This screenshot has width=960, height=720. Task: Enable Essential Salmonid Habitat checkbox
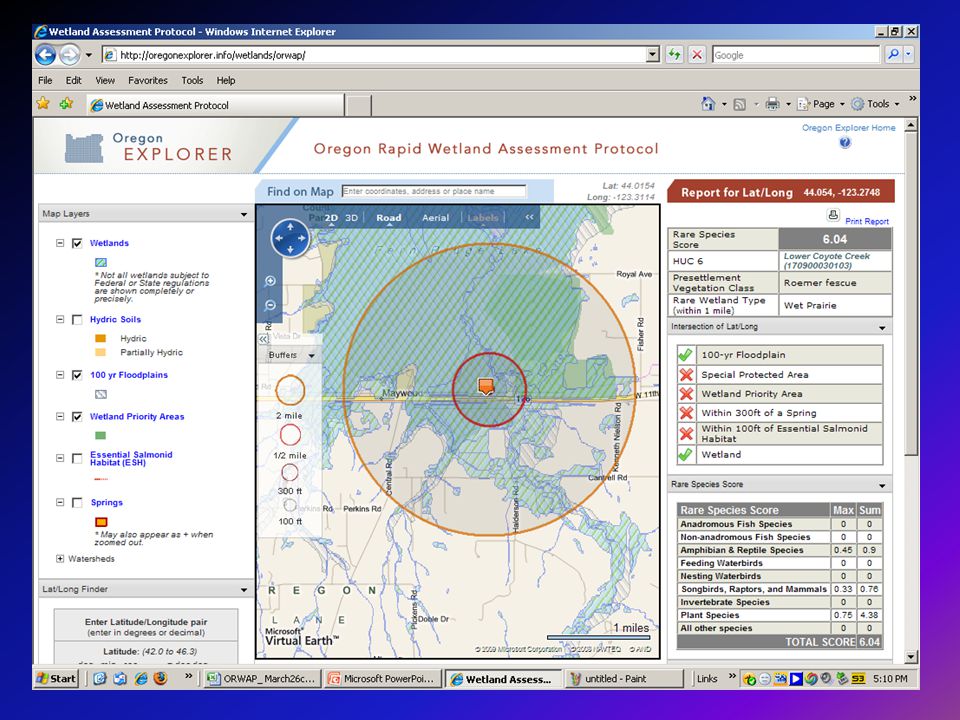pos(77,458)
